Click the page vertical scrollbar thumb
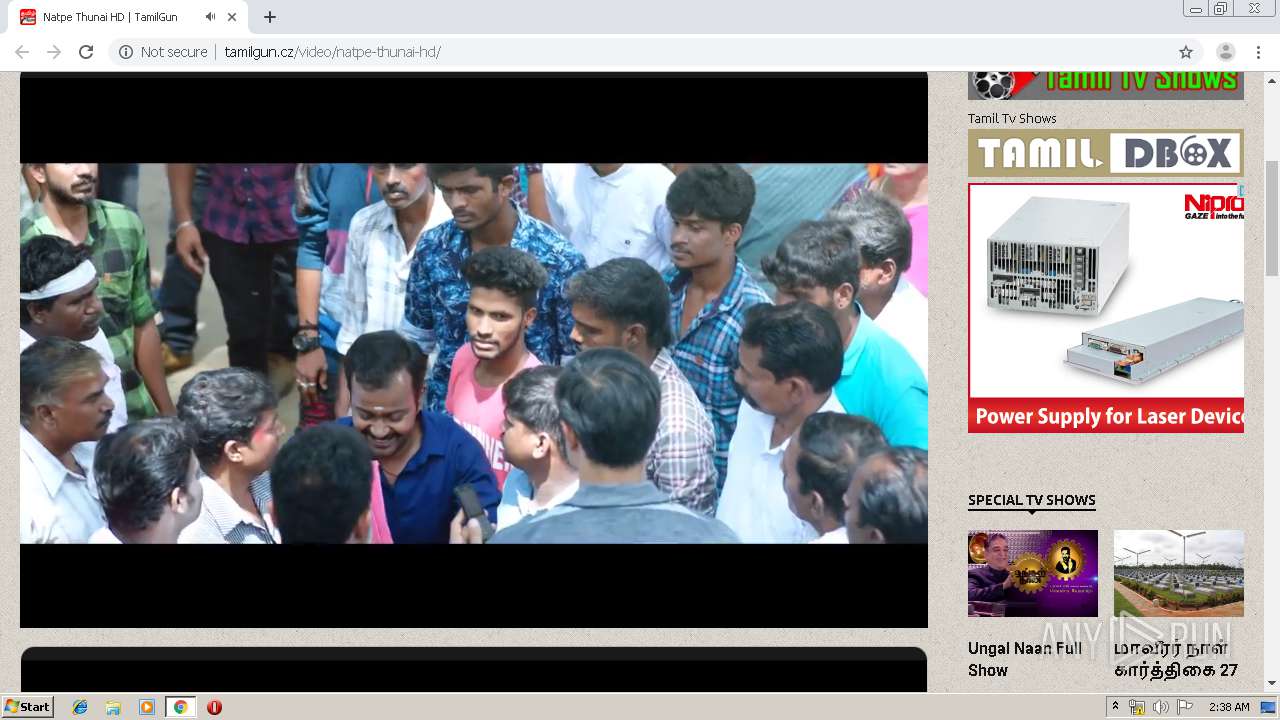 [x=1272, y=217]
